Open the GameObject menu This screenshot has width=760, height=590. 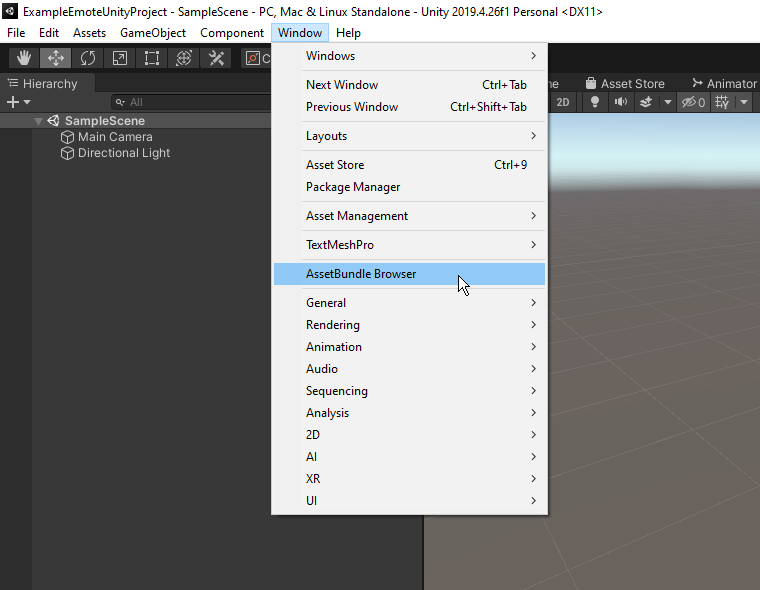153,33
